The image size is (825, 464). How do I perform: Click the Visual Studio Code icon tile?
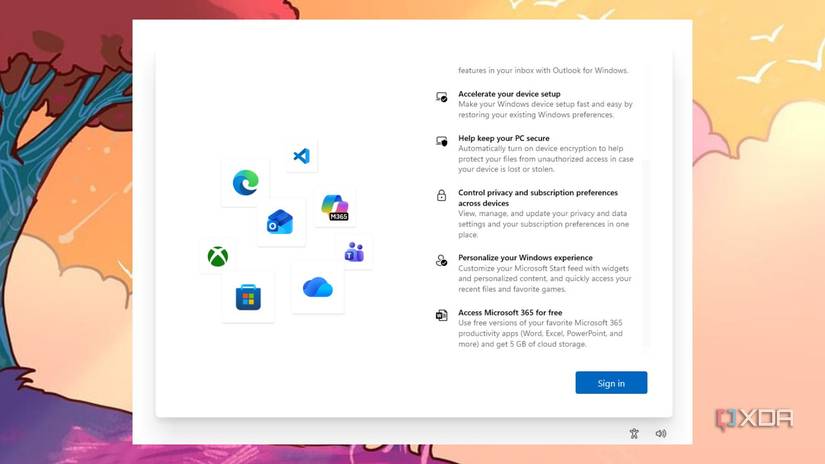[301, 156]
